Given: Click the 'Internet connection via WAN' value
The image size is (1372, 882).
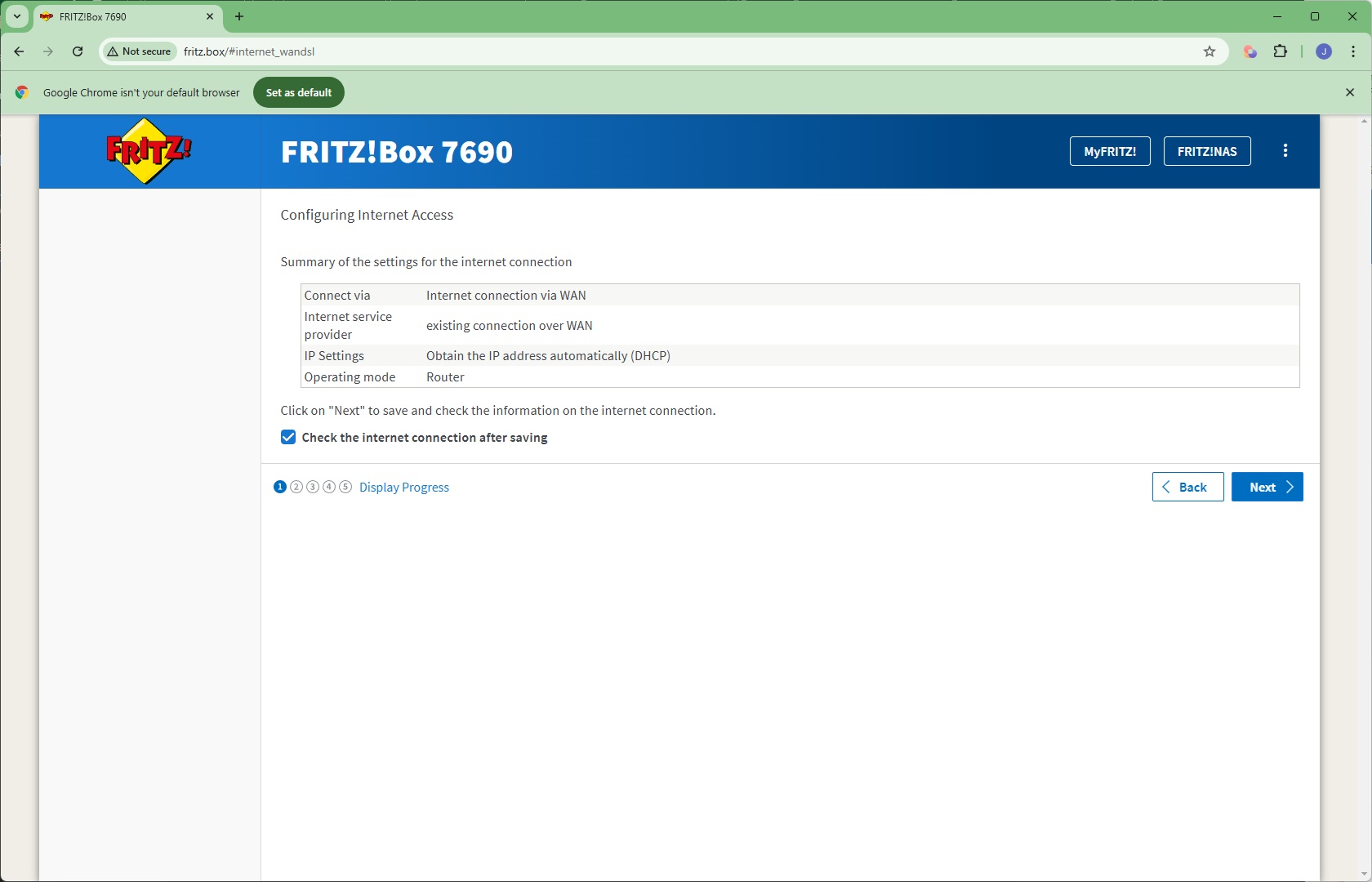Looking at the screenshot, I should 506,296.
